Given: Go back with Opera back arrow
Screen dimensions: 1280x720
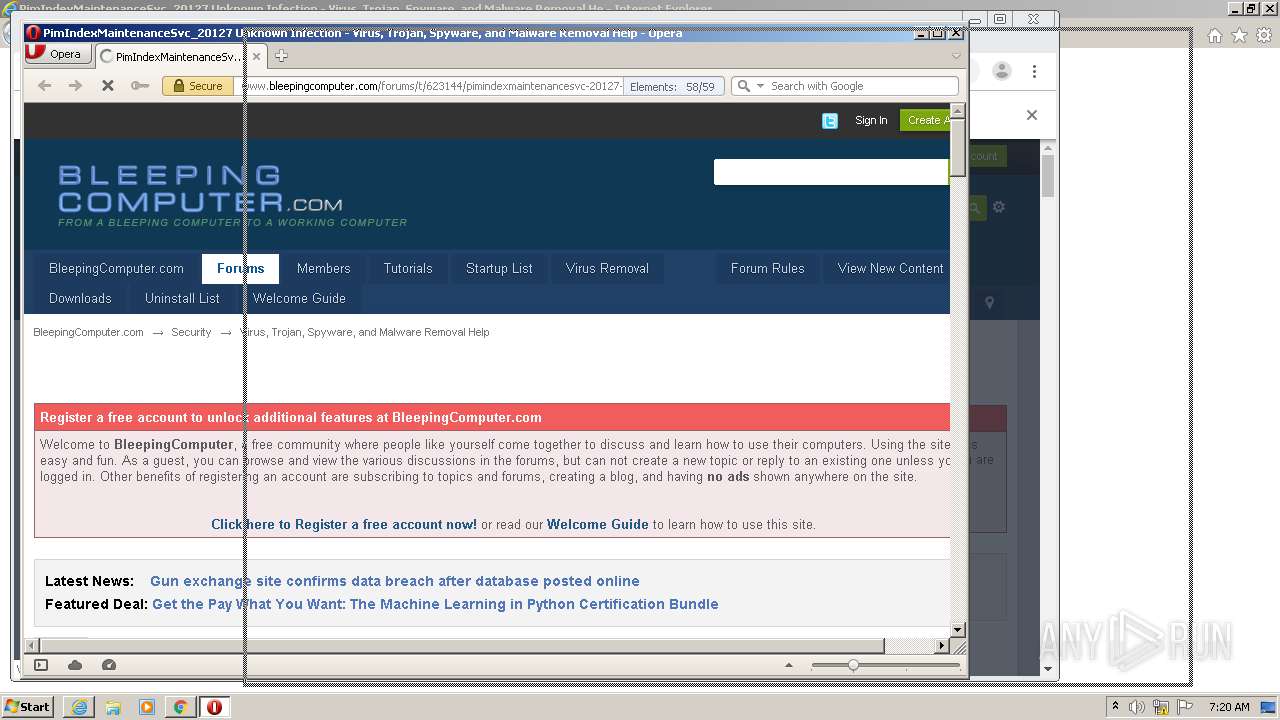Looking at the screenshot, I should (x=45, y=86).
